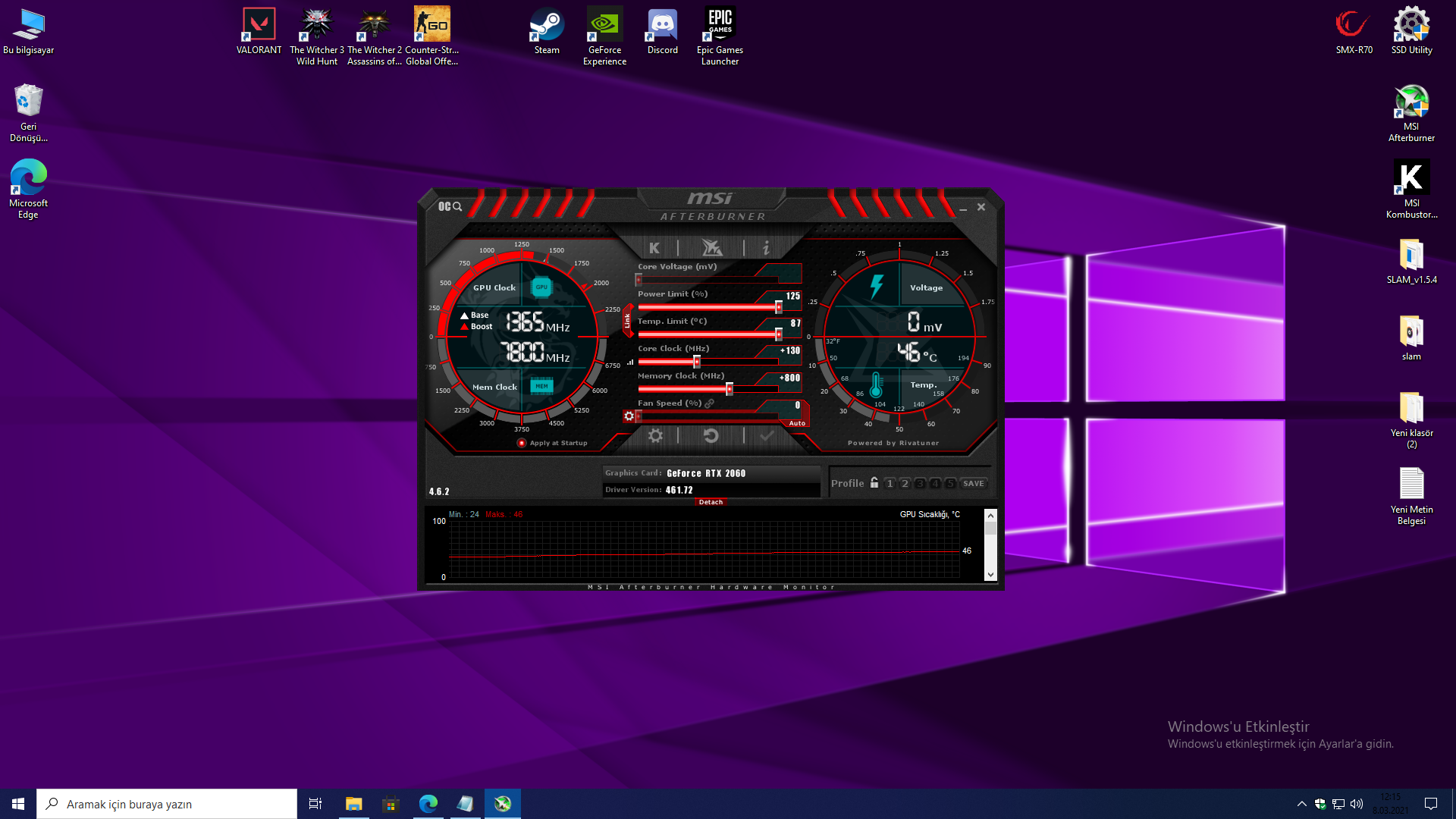Click the Windows search box

point(167,804)
